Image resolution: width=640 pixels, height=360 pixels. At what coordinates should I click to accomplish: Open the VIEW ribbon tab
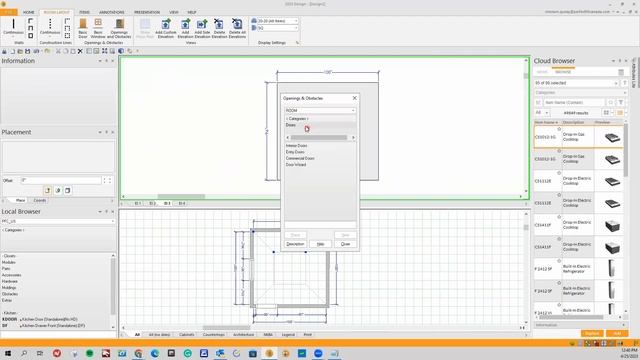click(174, 12)
